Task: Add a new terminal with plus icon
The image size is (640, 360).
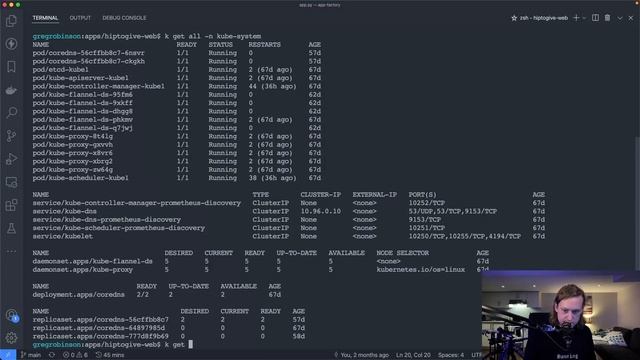Action: coord(576,18)
